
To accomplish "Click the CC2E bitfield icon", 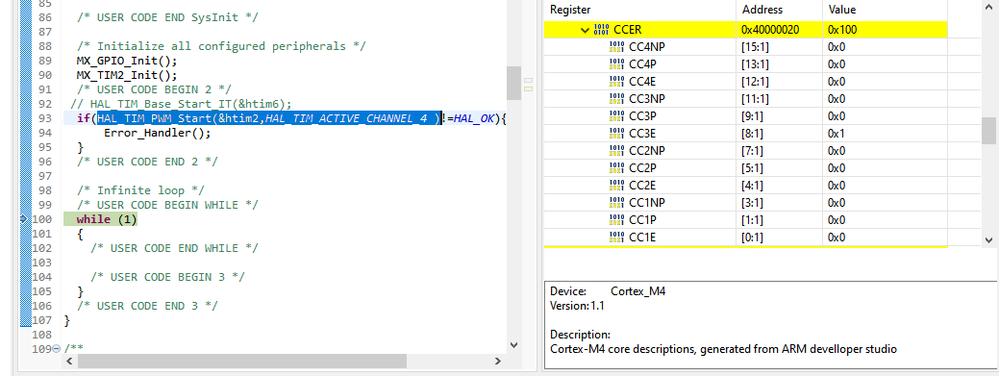I will click(x=617, y=185).
